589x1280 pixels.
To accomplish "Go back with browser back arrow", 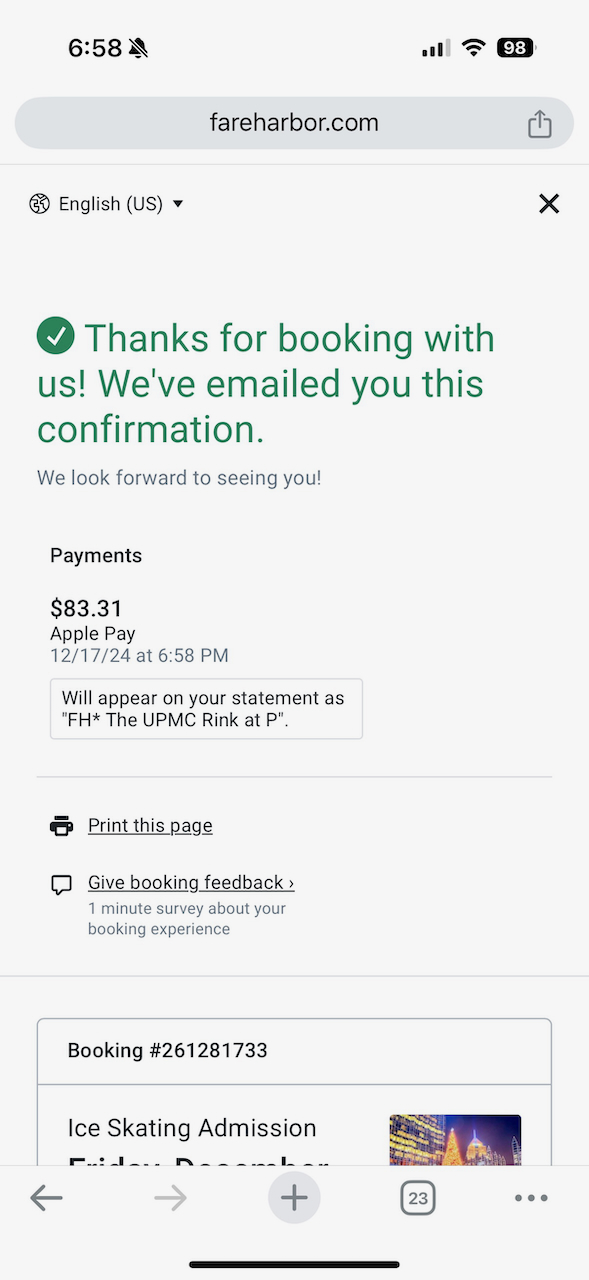I will (x=46, y=1198).
